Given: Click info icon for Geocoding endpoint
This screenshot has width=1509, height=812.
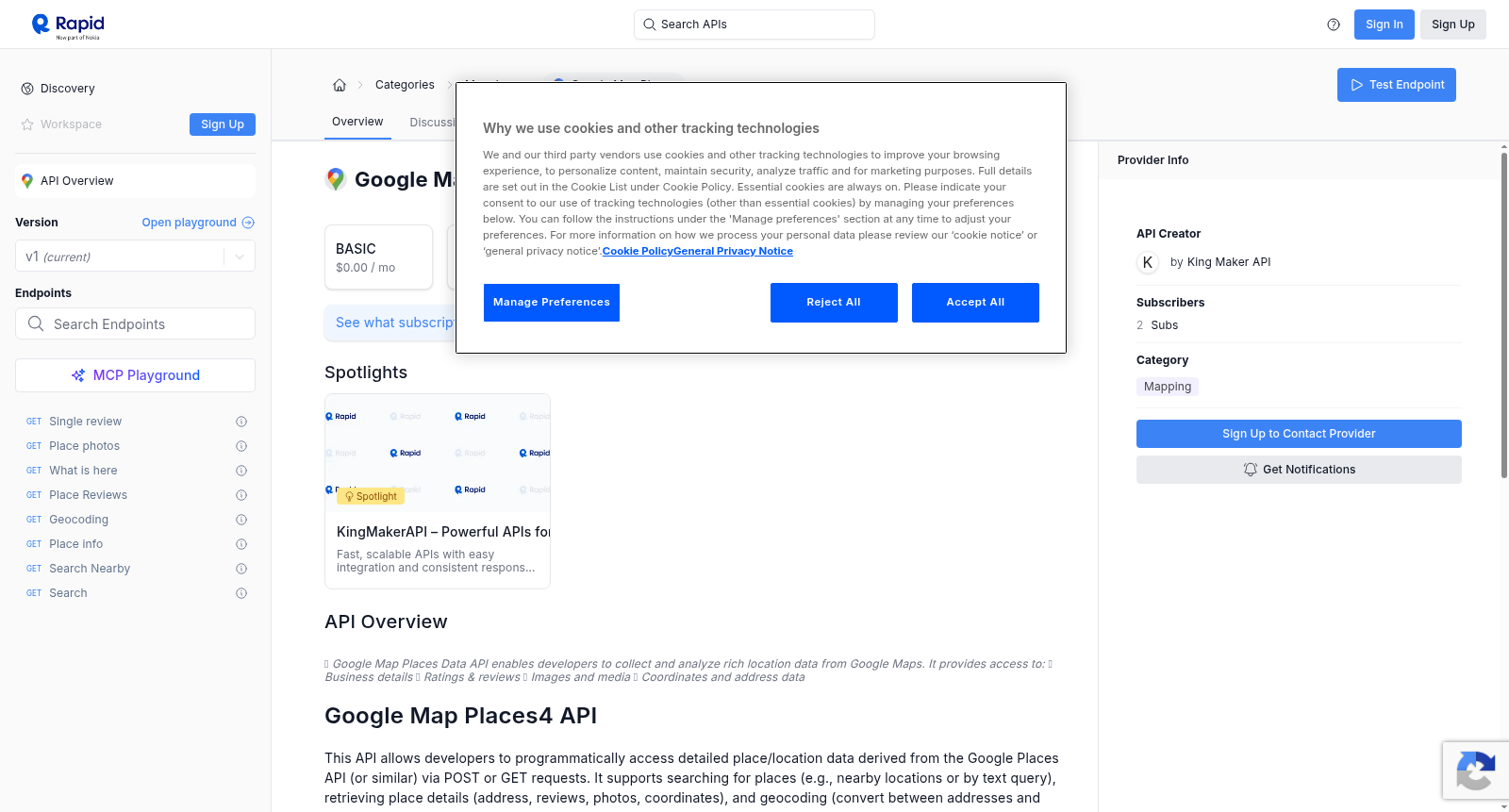Looking at the screenshot, I should [241, 520].
